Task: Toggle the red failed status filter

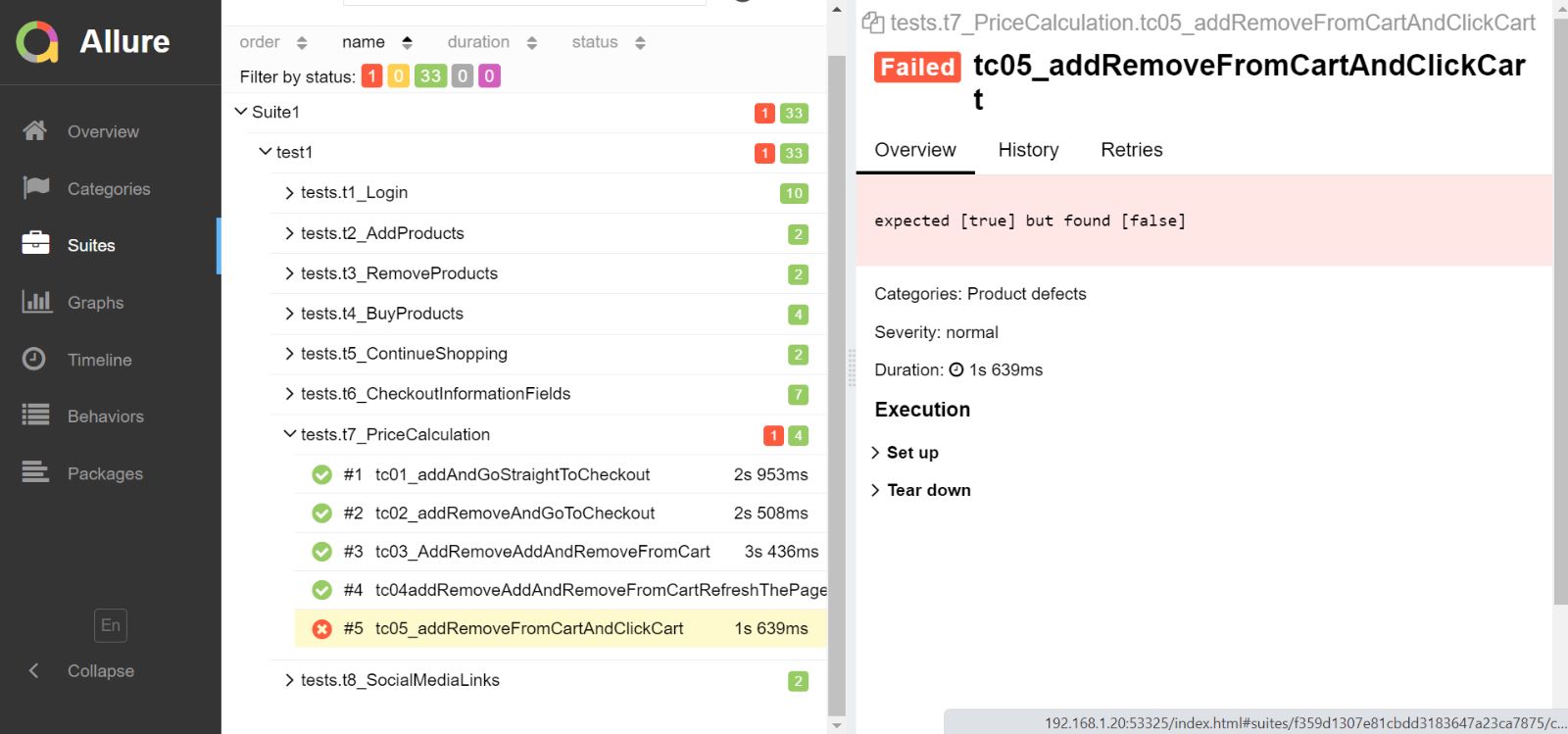Action: point(371,76)
